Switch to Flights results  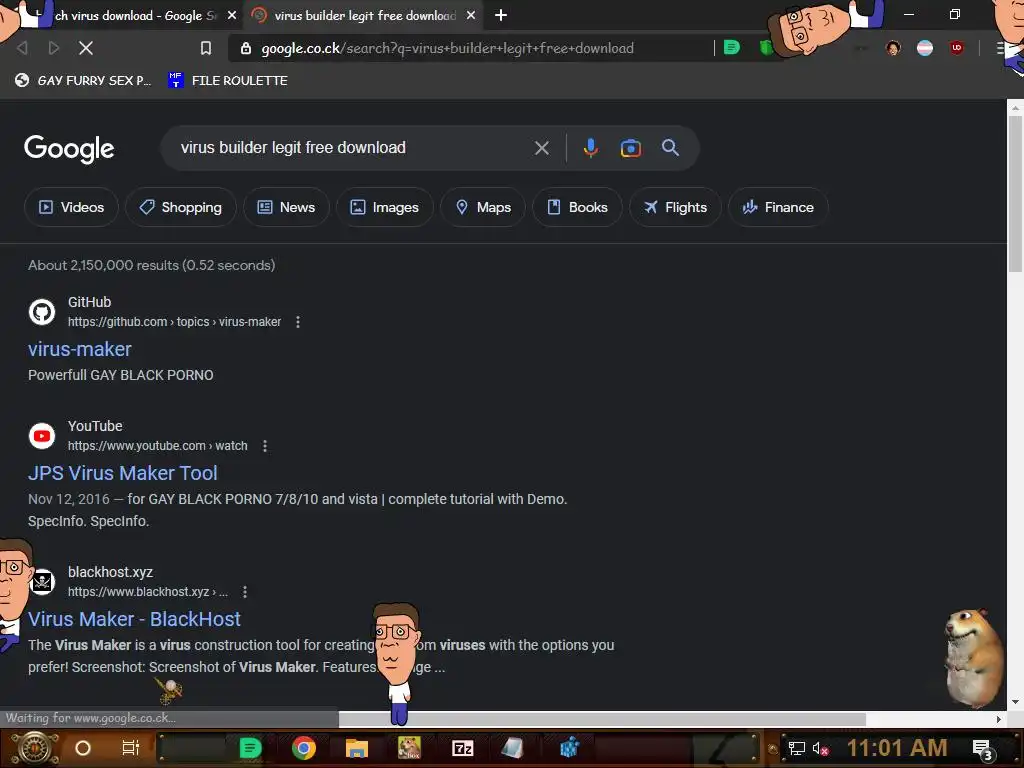point(675,207)
